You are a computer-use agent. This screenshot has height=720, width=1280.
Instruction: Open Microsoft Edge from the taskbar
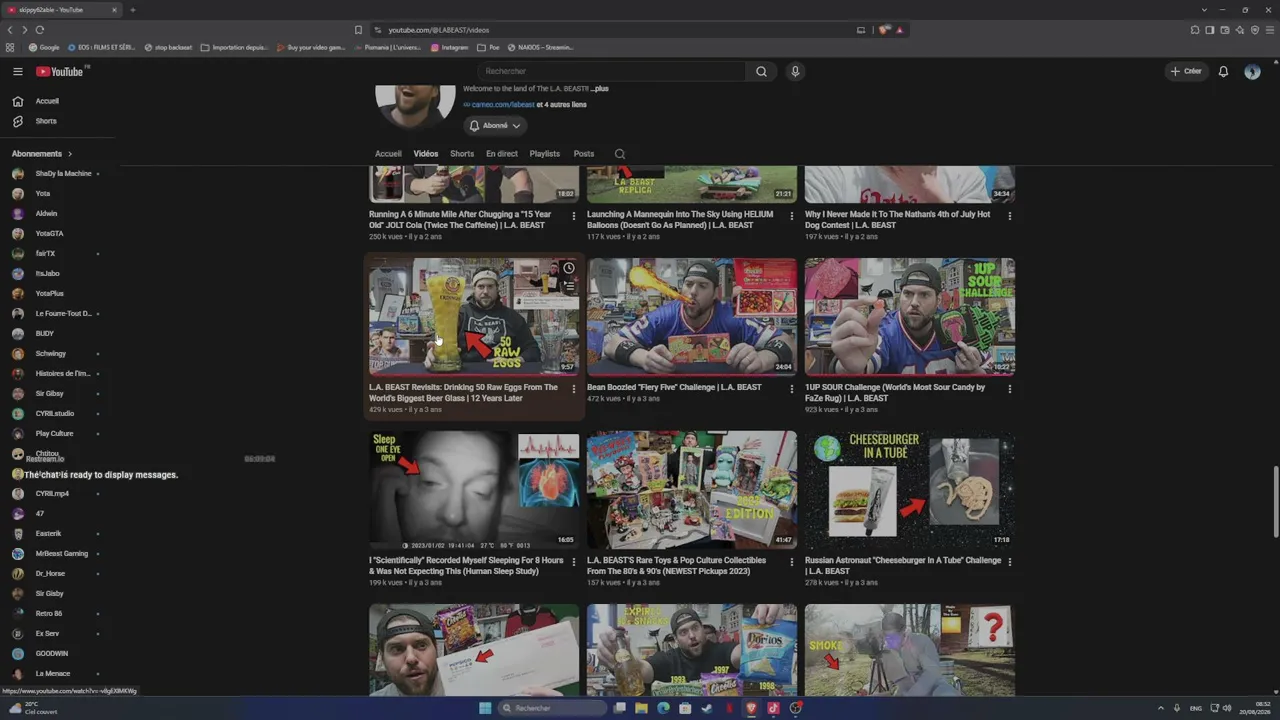663,708
